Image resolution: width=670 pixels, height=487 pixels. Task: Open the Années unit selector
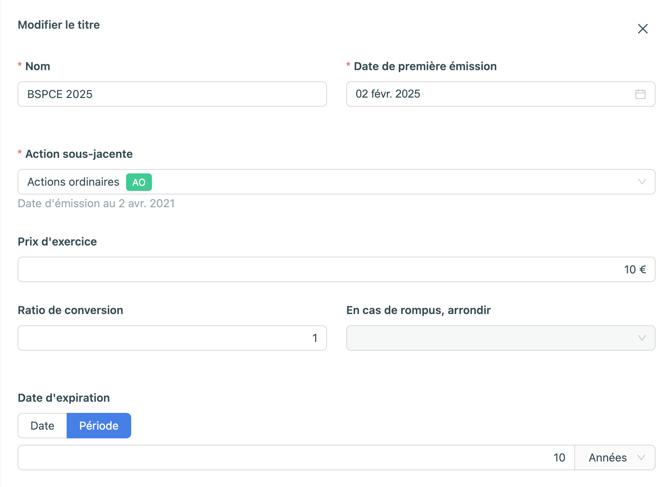[x=607, y=458]
